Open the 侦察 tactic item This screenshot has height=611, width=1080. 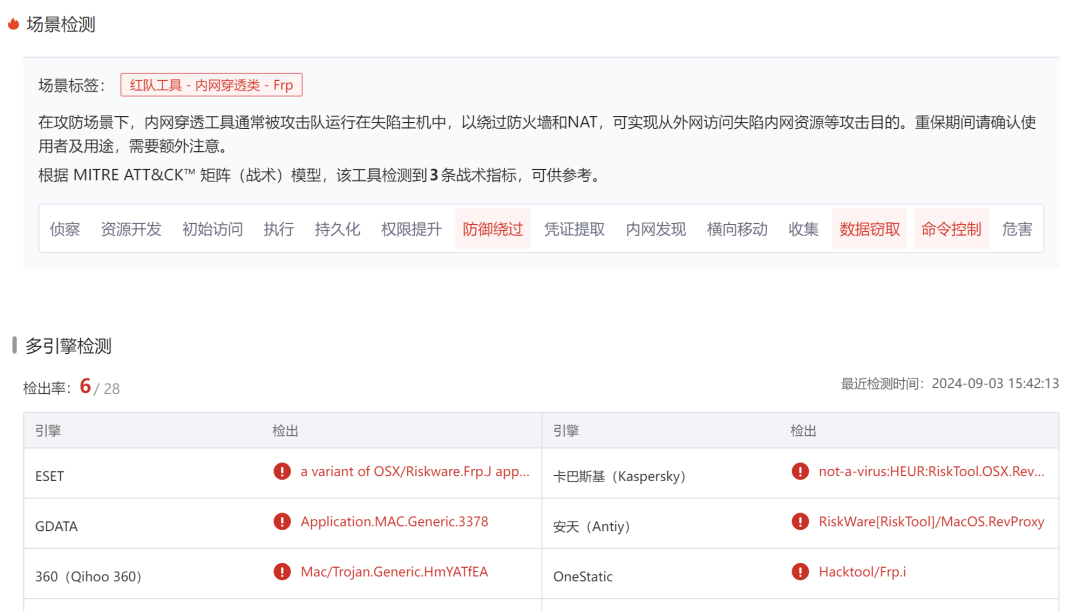click(x=65, y=229)
